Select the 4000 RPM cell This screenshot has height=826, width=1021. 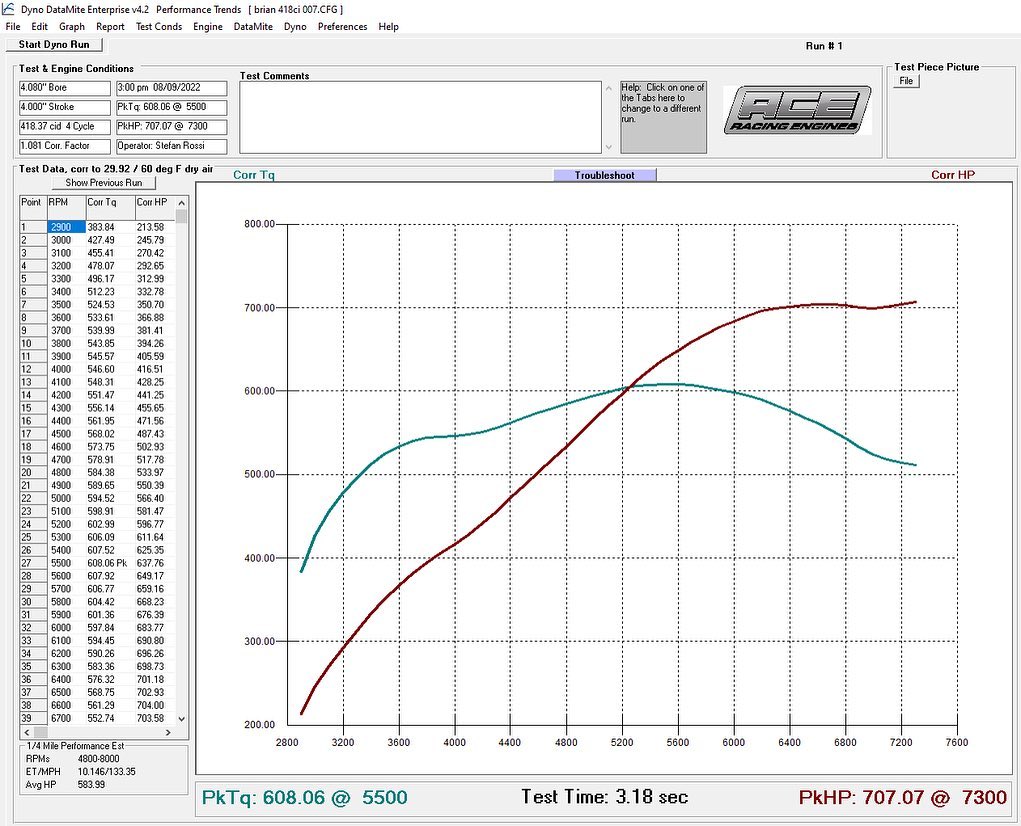tap(66, 369)
